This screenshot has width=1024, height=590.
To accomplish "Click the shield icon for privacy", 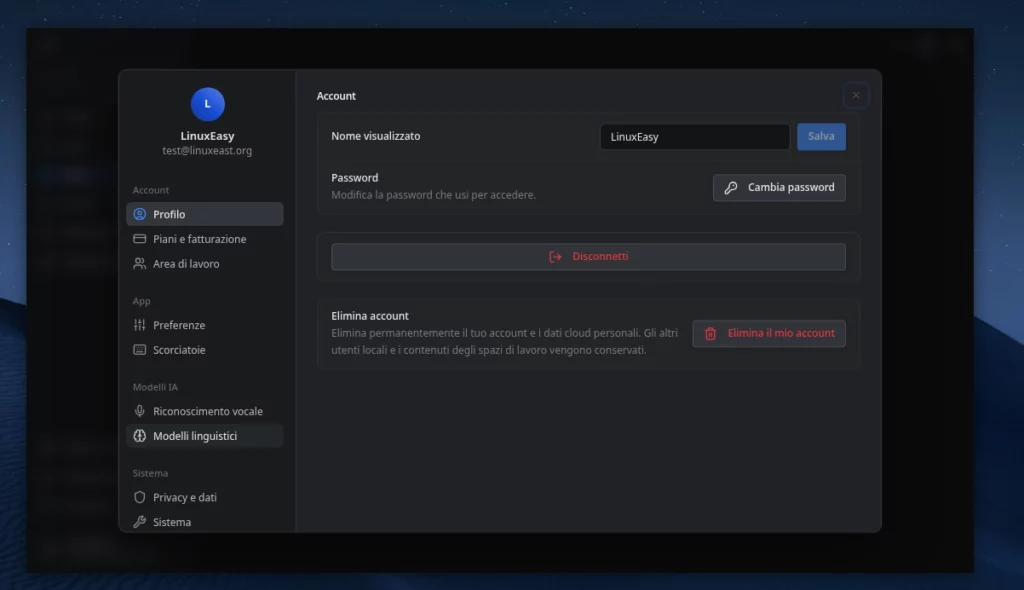I will coord(140,498).
